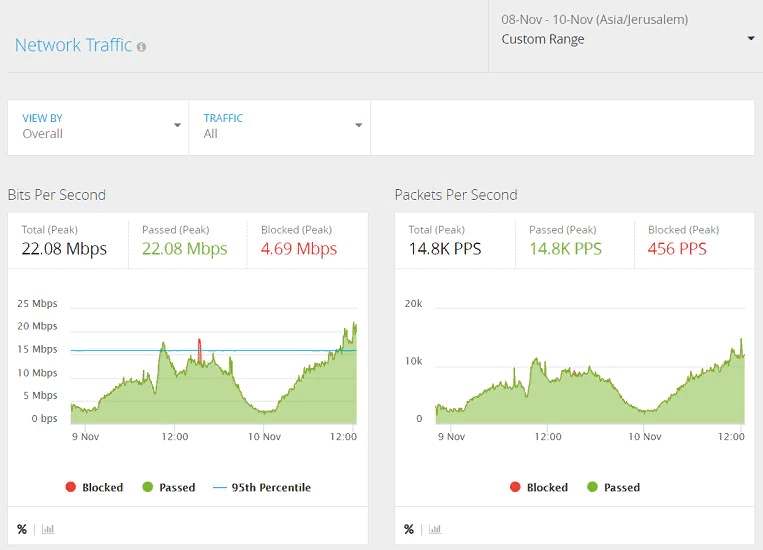Toggle Blocked series in Bits Per Second legend
Viewport: 763px width, 550px height.
click(94, 488)
